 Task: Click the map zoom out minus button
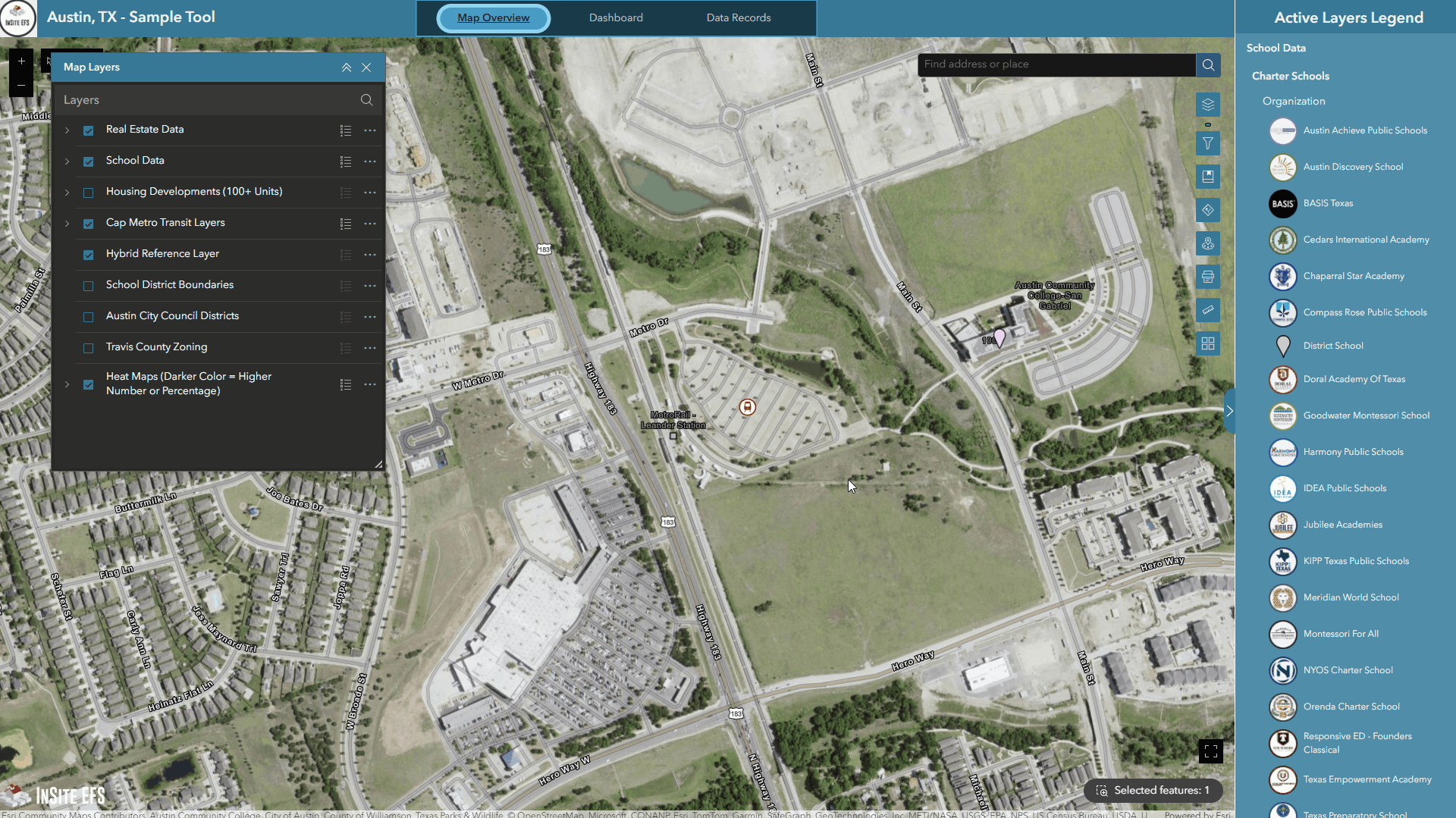coord(21,85)
